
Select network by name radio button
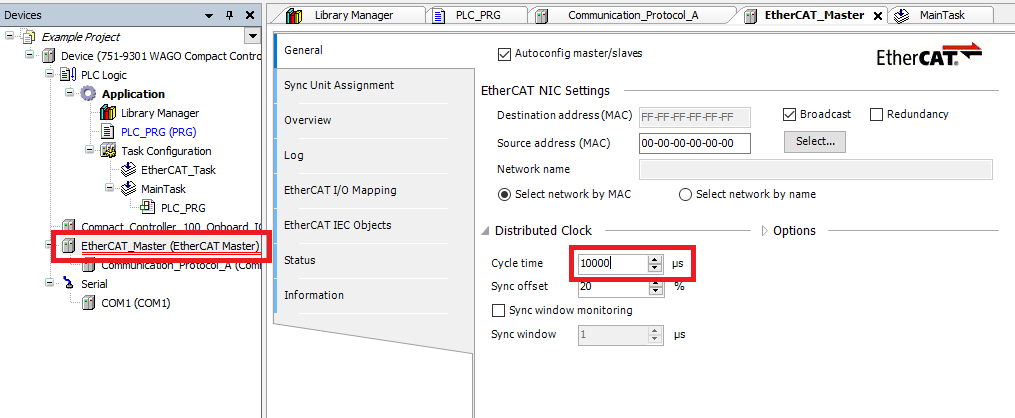[x=686, y=194]
